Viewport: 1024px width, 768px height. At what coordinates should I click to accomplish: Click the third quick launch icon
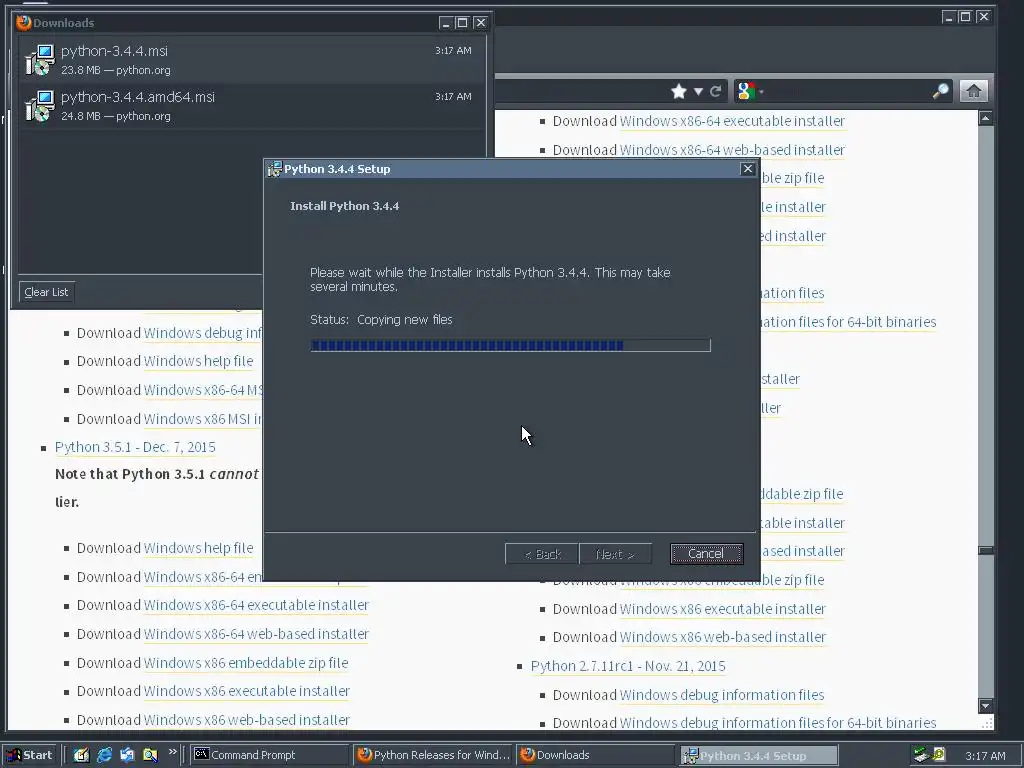[x=127, y=755]
